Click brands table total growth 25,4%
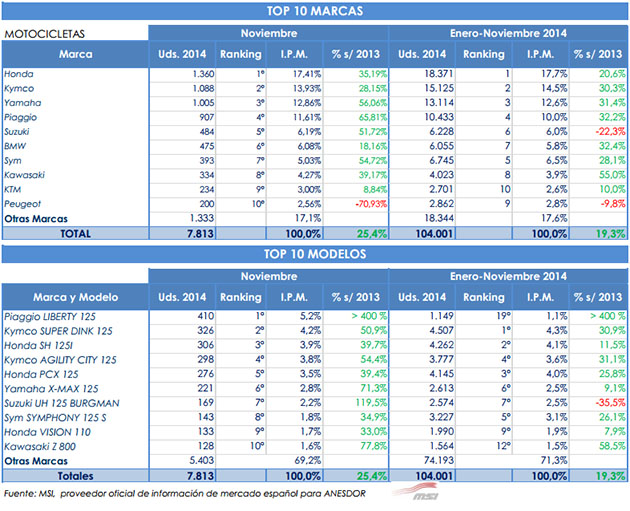 coord(372,233)
